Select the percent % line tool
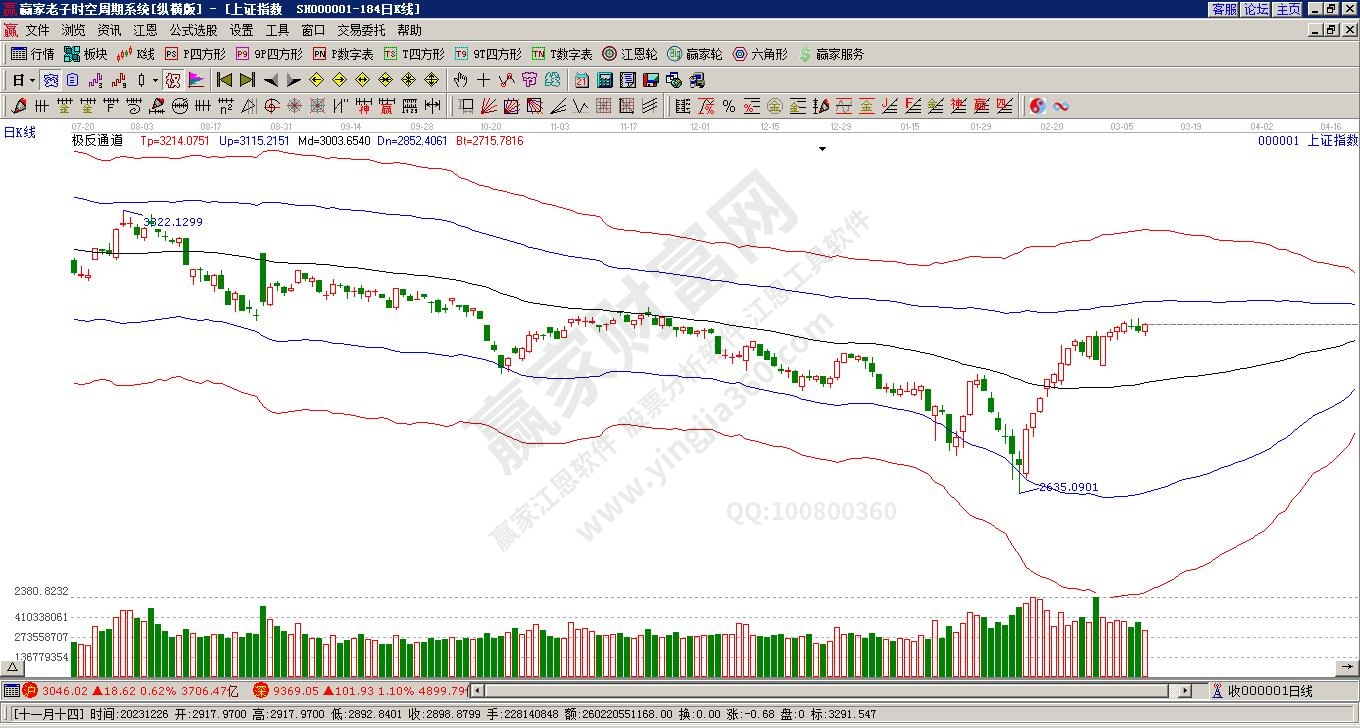Screen dimensions: 1360x728 pos(729,106)
